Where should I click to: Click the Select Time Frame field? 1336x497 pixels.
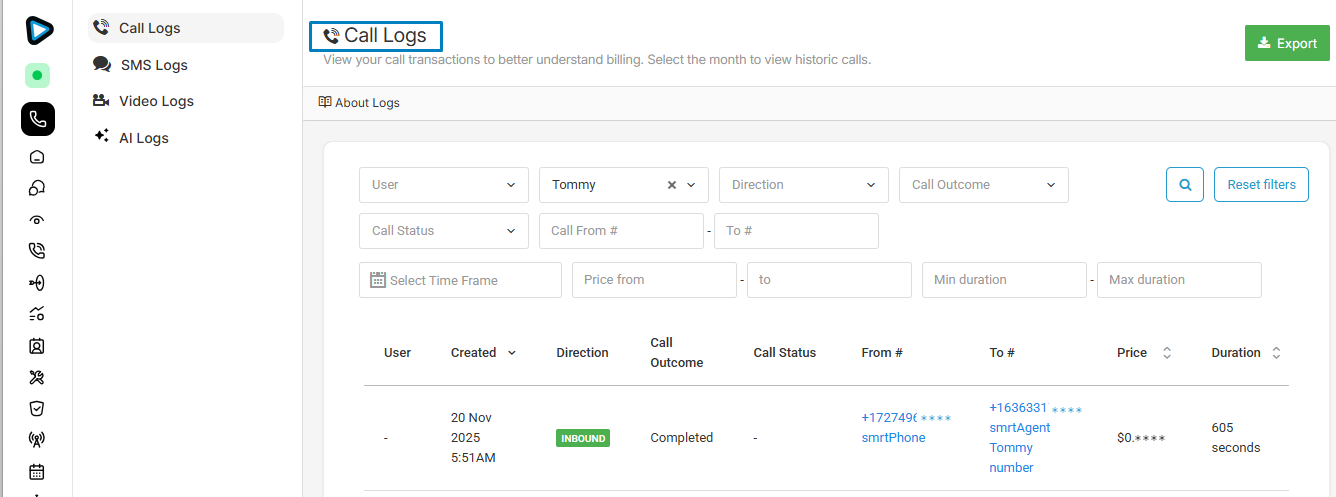click(460, 281)
